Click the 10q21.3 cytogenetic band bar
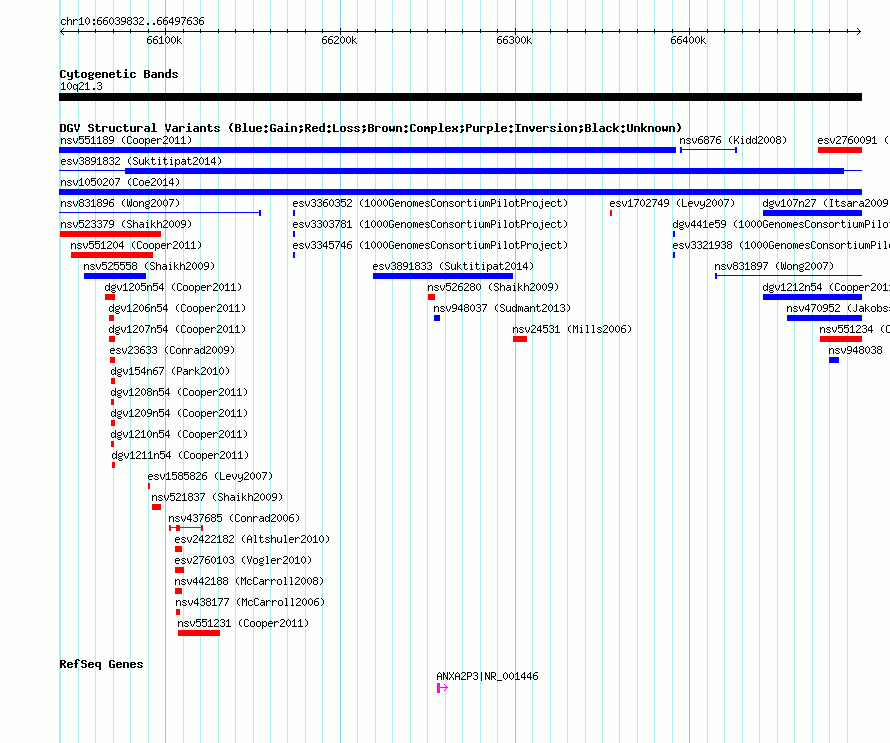Viewport: 890px width, 743px height. [460, 97]
